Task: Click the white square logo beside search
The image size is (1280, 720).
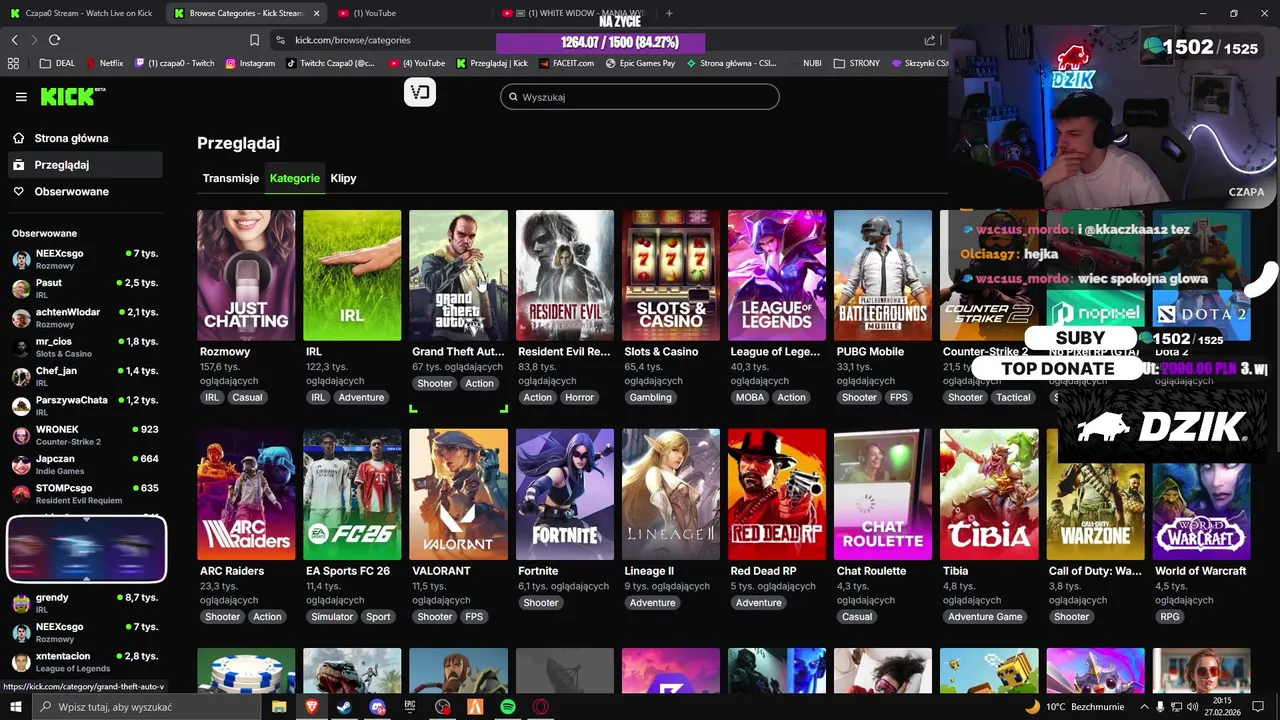Action: click(x=420, y=93)
